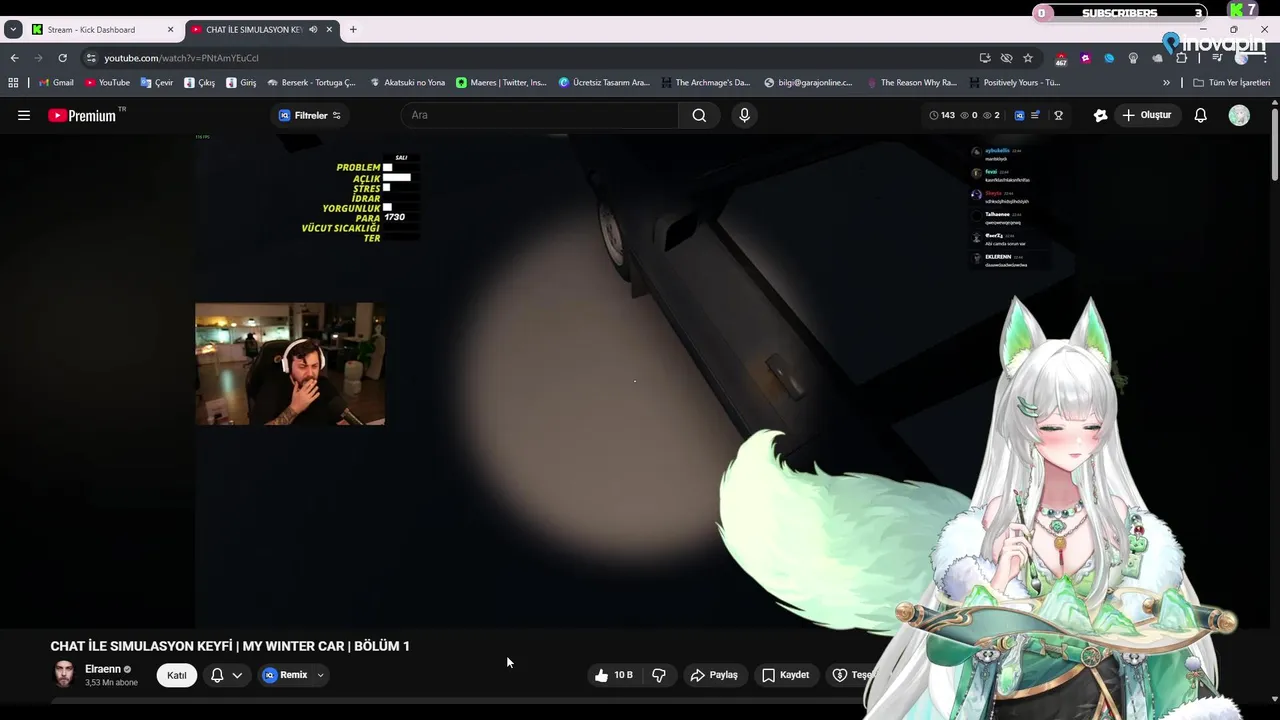Open the Elraenn channel name link

tap(103, 669)
